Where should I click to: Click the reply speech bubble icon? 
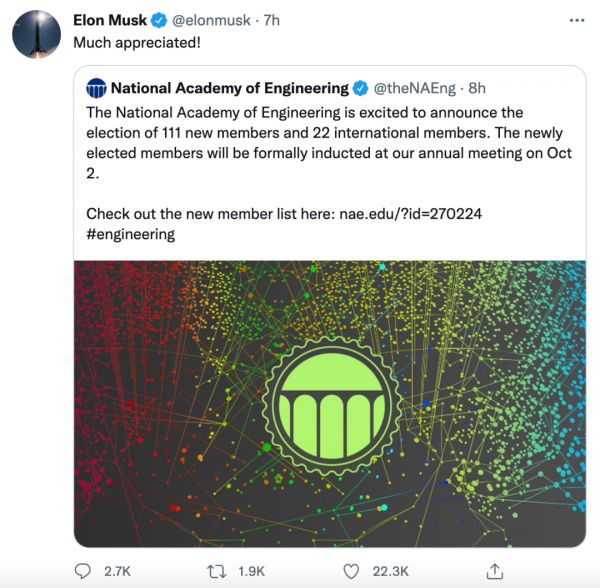[x=83, y=570]
